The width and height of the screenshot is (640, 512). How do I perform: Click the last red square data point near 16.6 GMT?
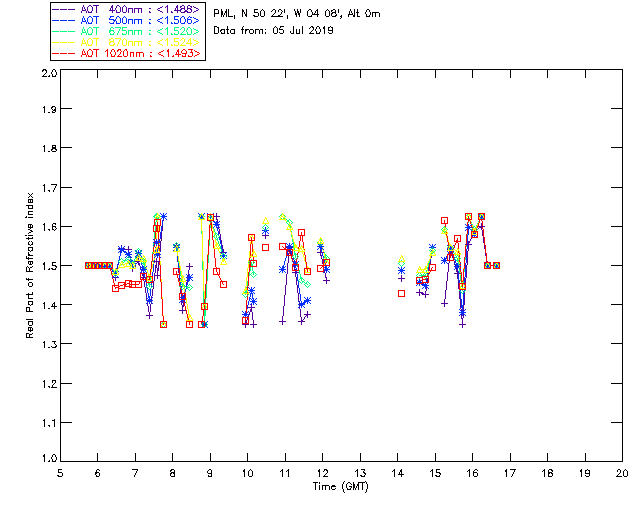(x=496, y=265)
